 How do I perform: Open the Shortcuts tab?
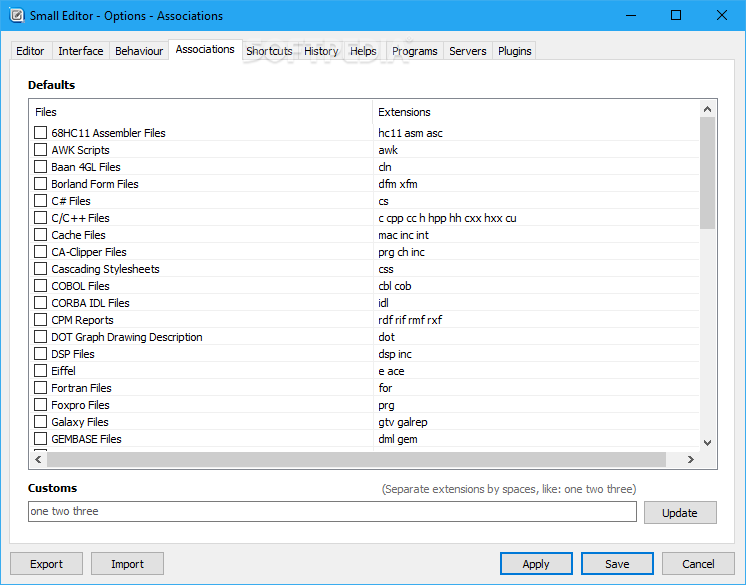[269, 51]
